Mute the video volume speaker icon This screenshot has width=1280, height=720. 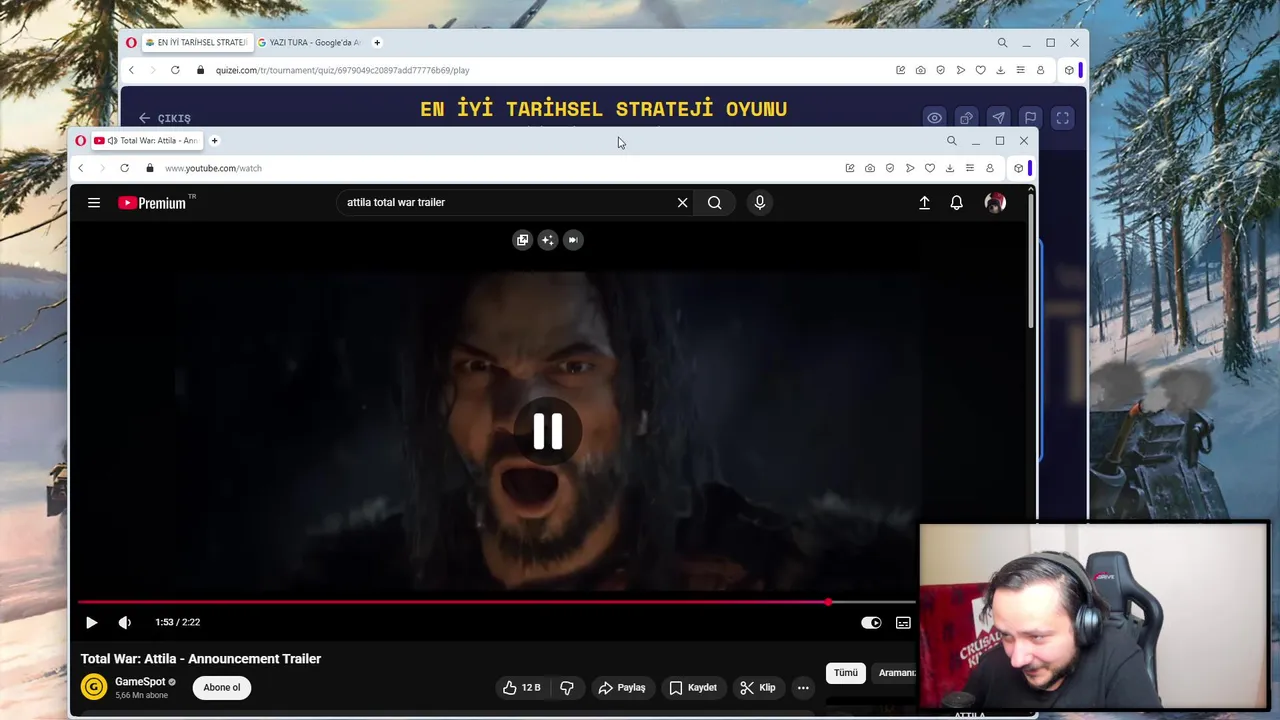coord(125,622)
